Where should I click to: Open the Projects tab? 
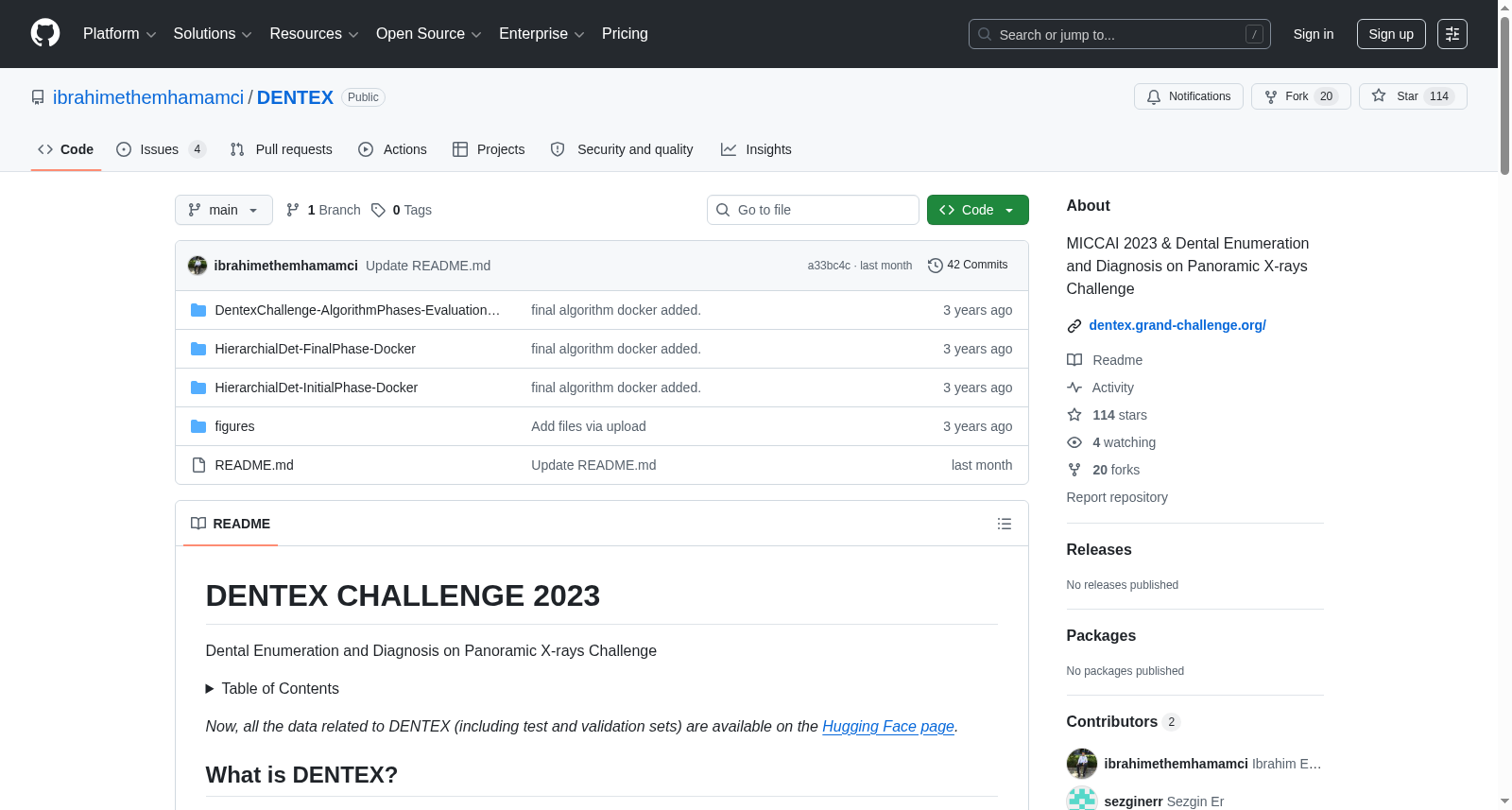(x=489, y=149)
